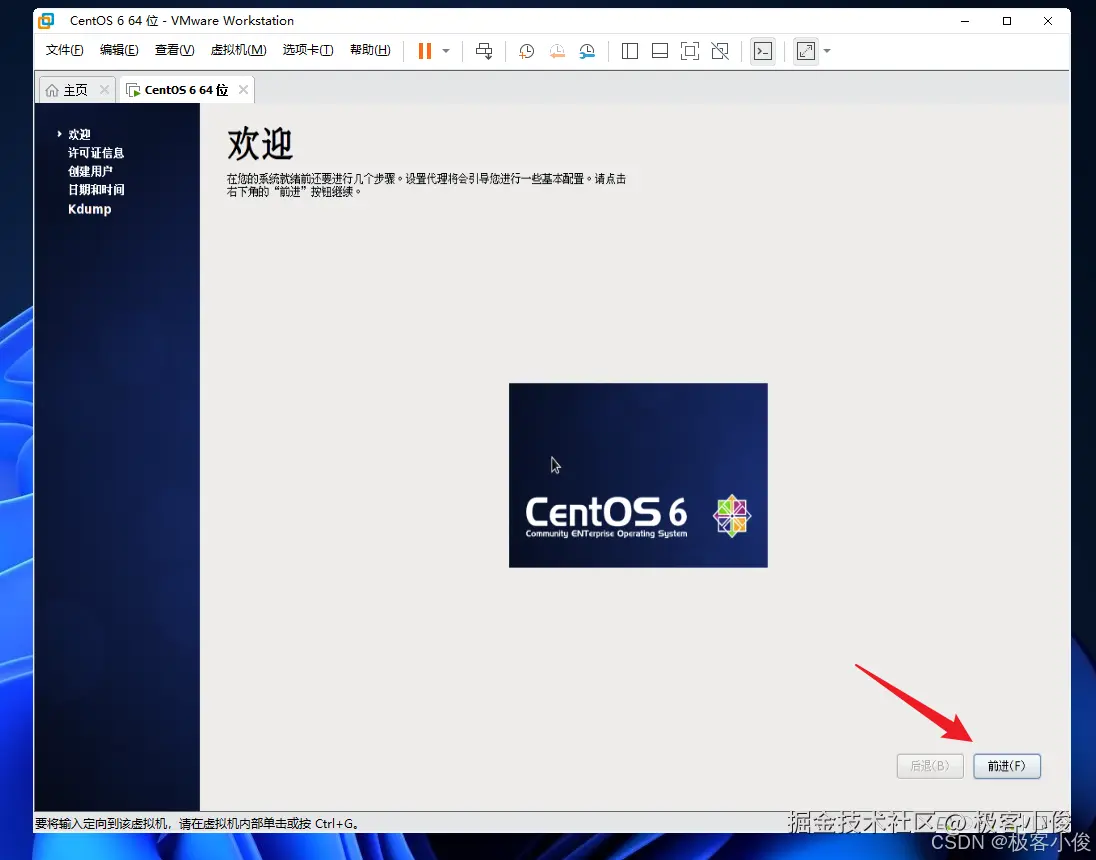
Task: Switch to the 主页 tab
Action: [x=67, y=89]
